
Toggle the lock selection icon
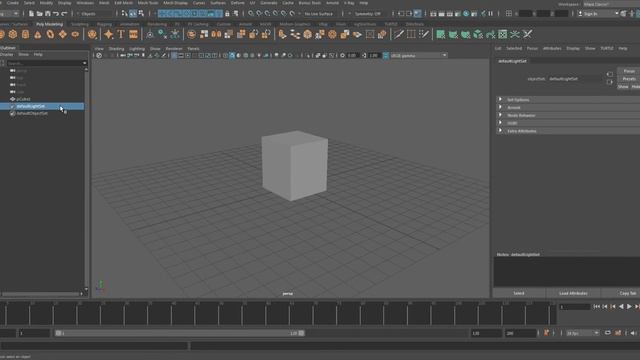227,13
